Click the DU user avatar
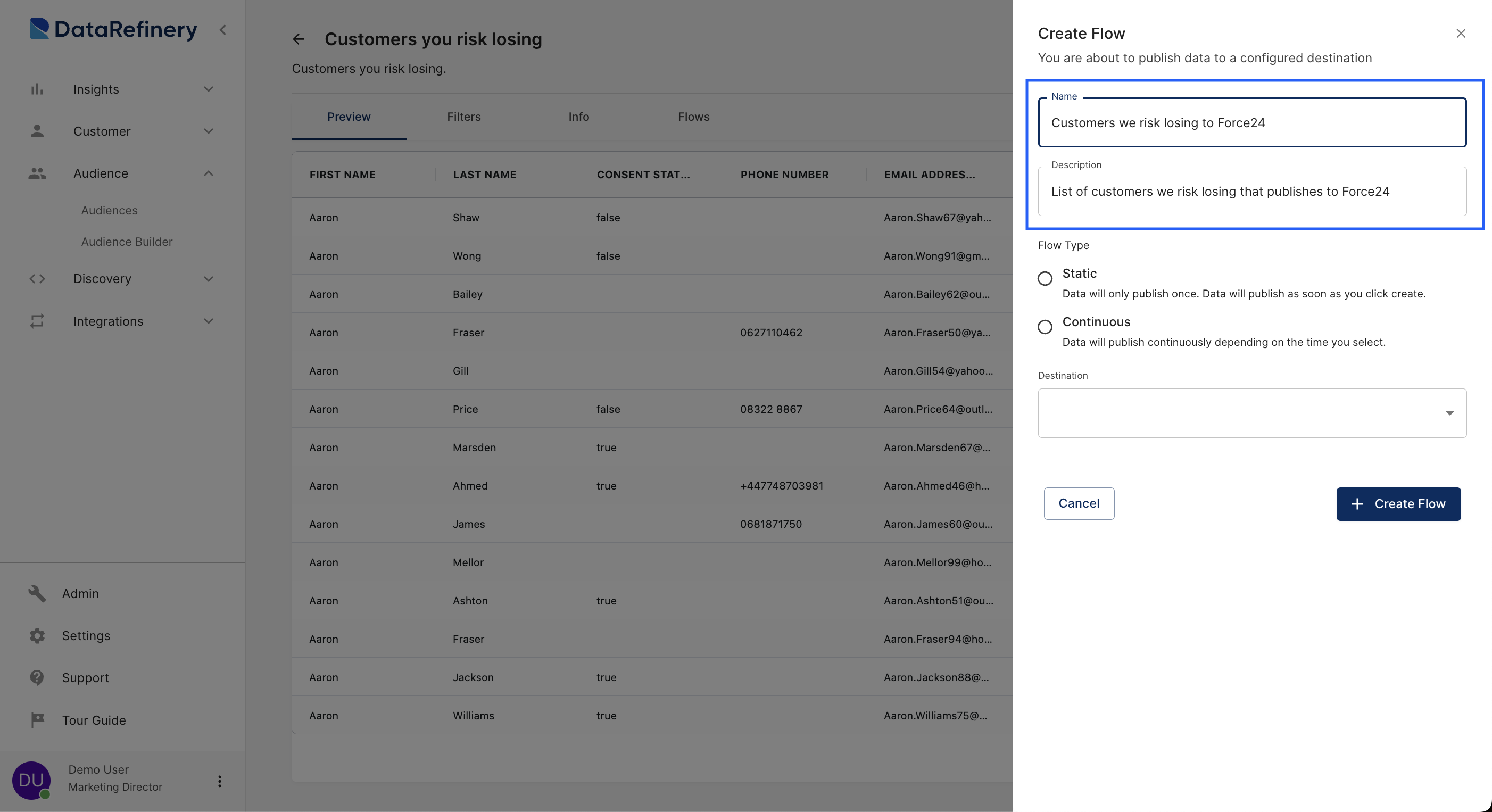 (x=31, y=780)
